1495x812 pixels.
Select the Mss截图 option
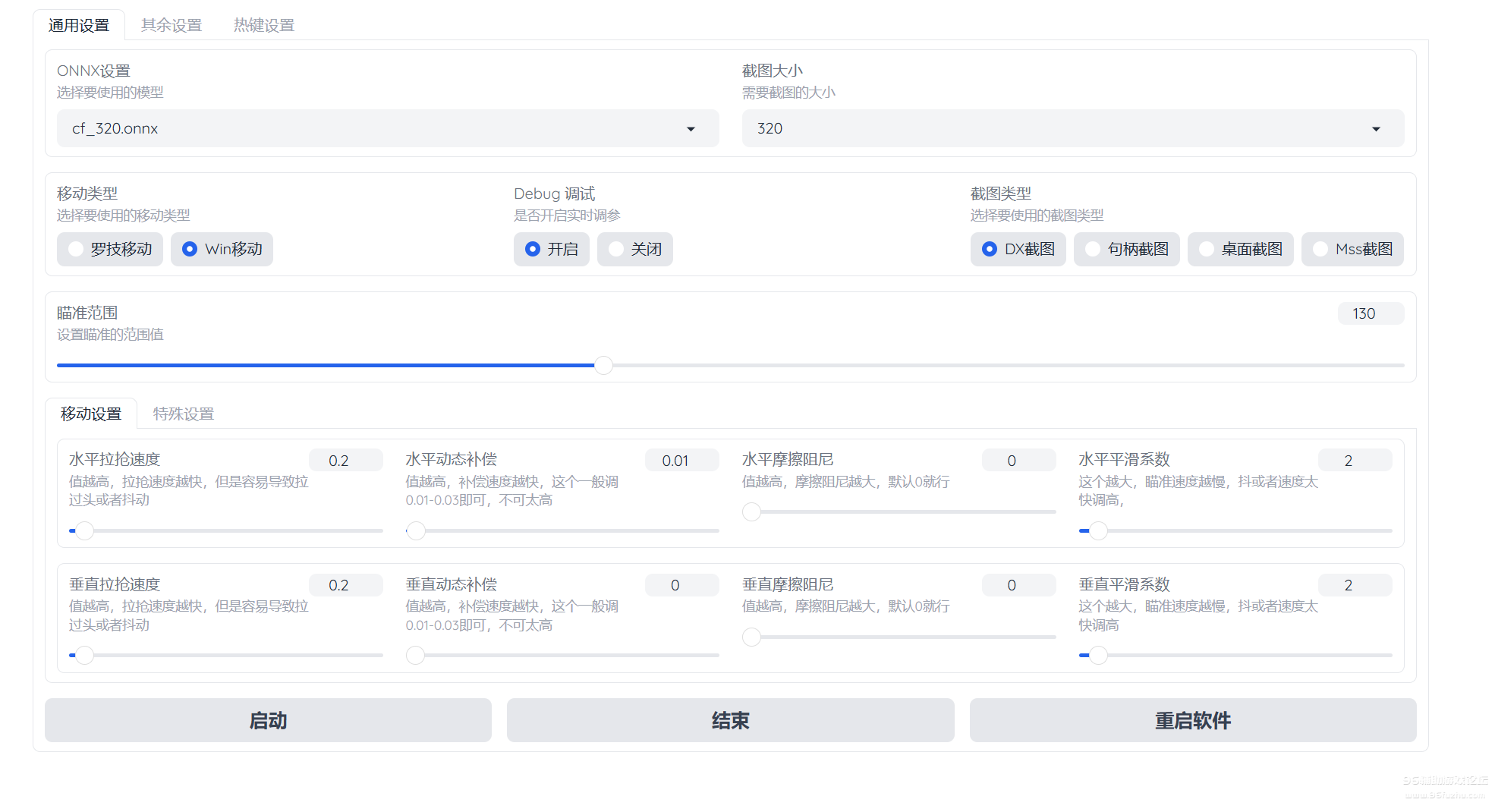1352,250
